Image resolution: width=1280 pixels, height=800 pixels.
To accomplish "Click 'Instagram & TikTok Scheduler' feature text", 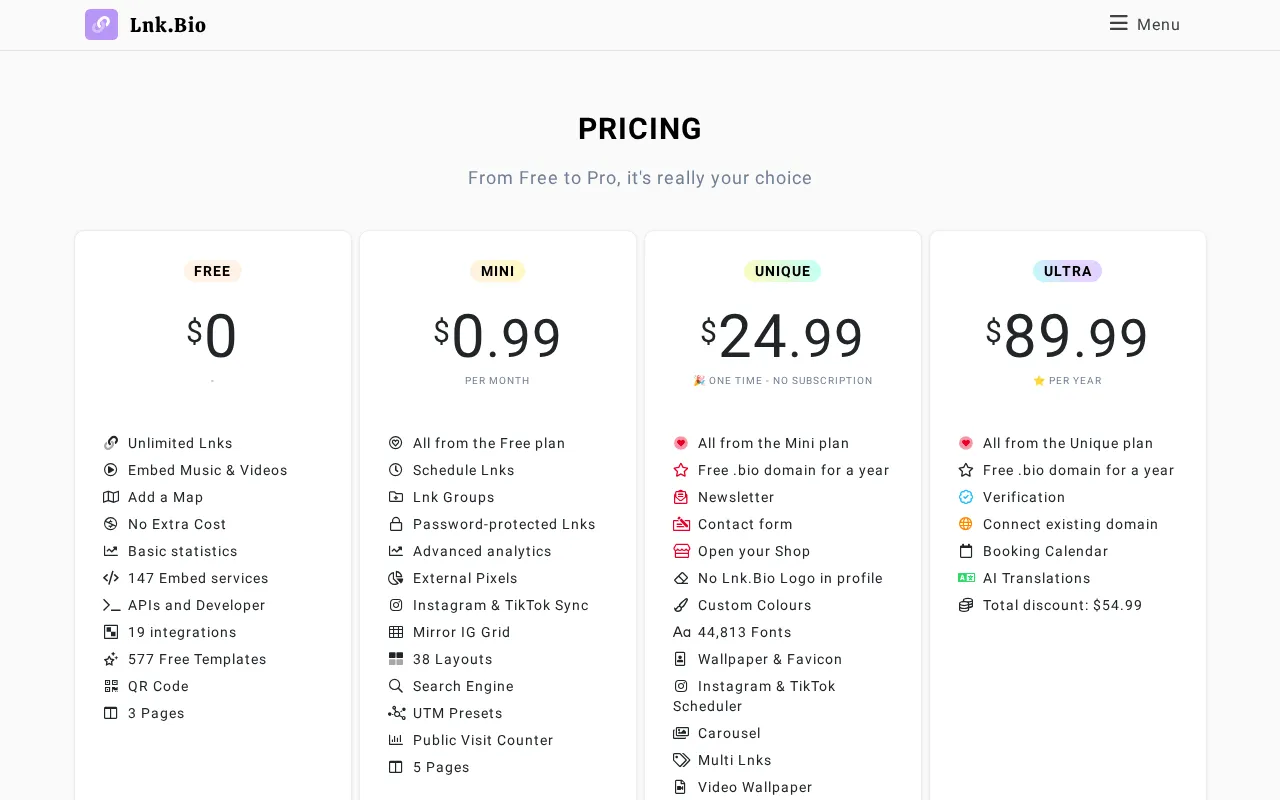I will click(755, 696).
